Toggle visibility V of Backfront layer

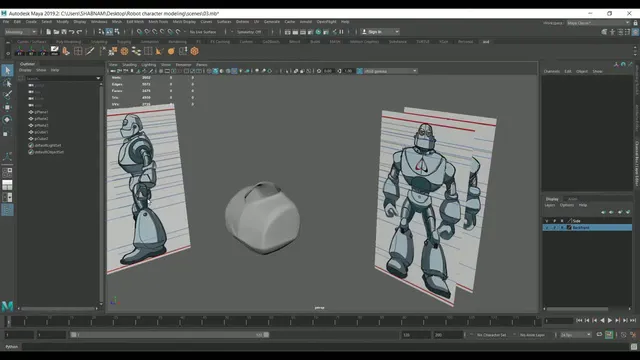(x=547, y=228)
